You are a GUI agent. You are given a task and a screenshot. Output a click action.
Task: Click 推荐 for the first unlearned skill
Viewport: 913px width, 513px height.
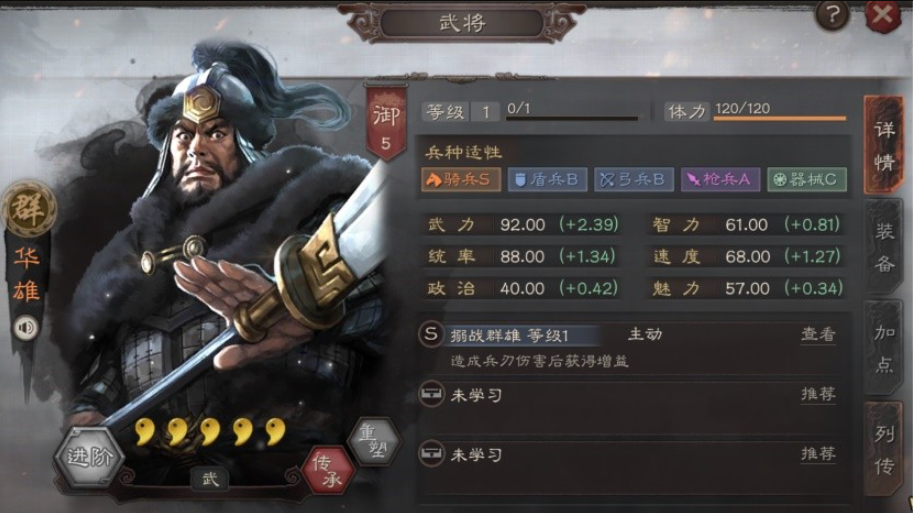(818, 394)
